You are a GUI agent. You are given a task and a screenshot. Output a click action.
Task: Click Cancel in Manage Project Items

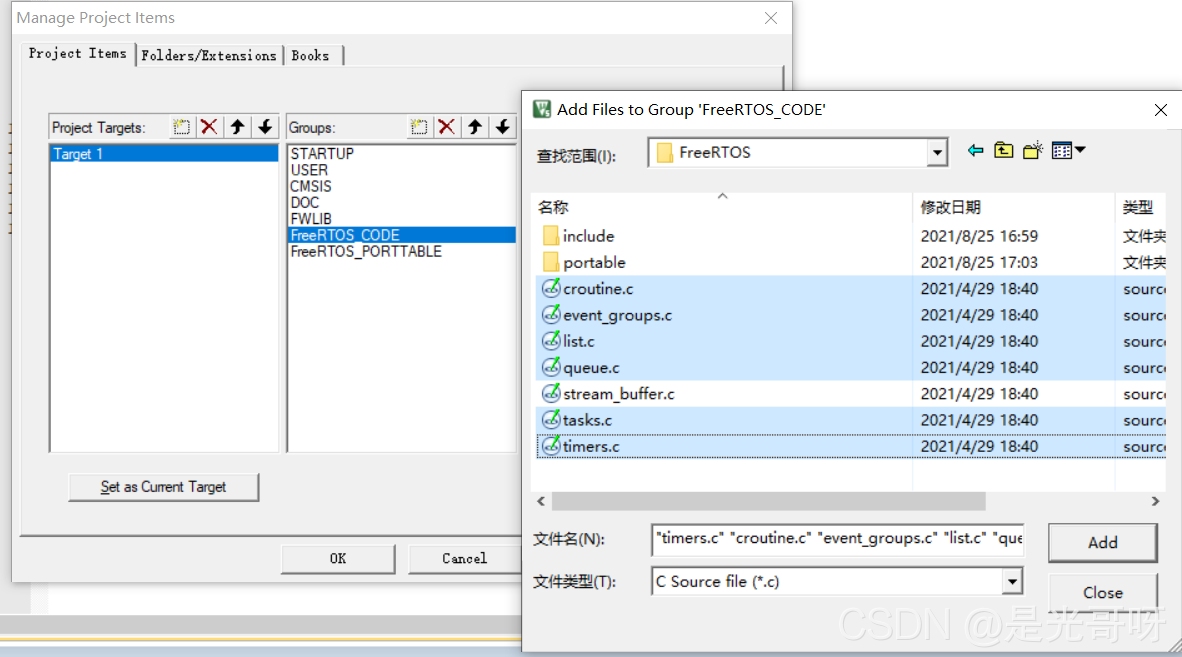click(464, 558)
